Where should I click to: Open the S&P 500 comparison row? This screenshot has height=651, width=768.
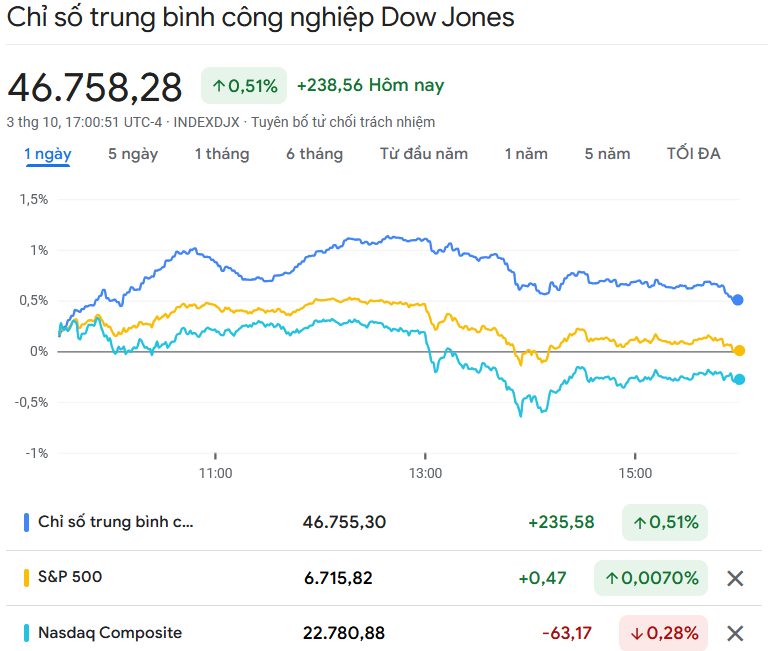(70, 577)
